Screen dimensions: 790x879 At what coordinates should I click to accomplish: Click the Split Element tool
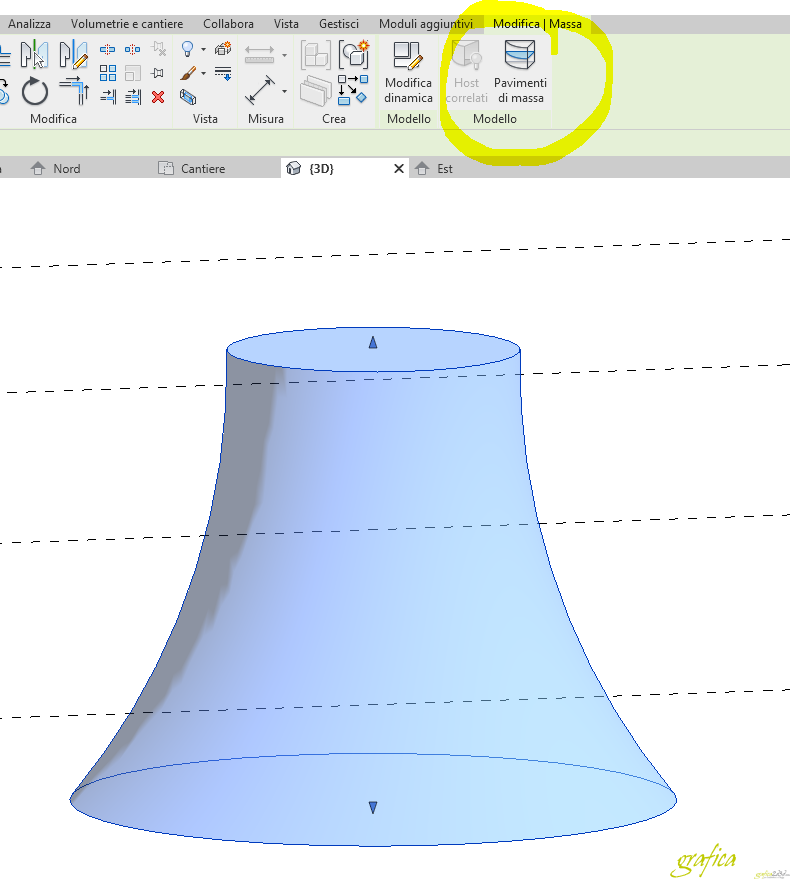(107, 49)
